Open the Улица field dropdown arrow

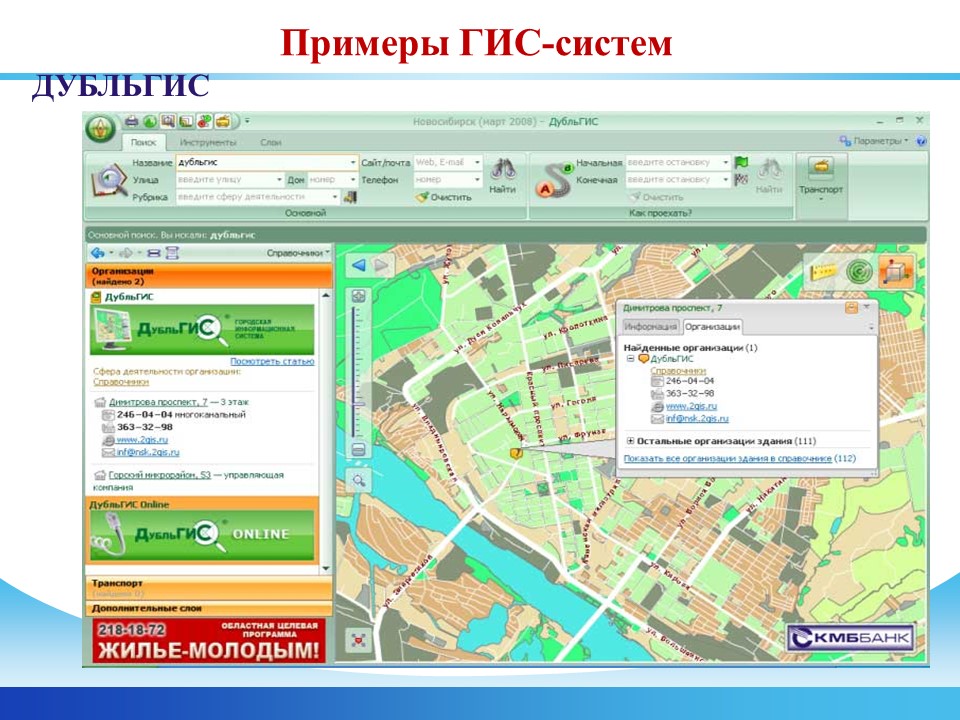(279, 180)
